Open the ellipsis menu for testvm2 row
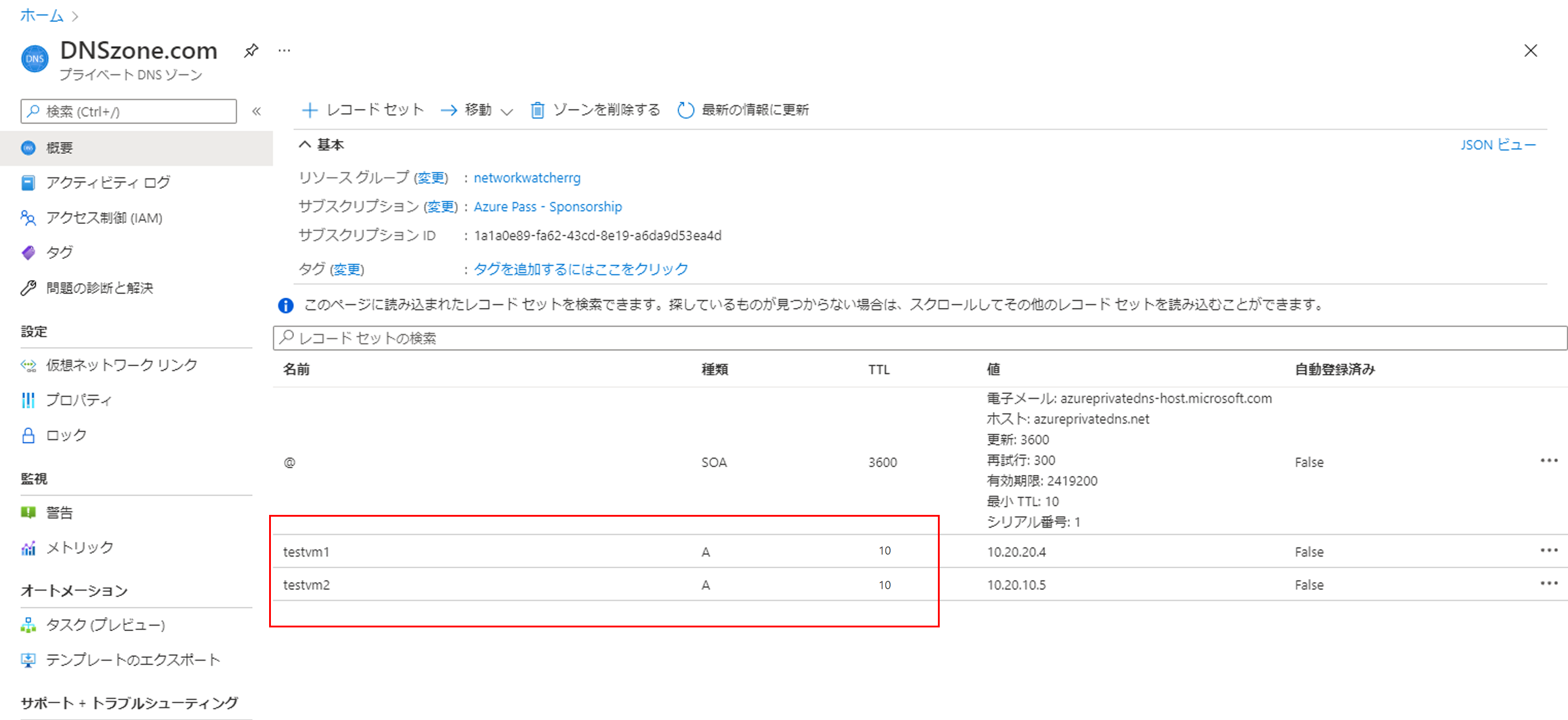The width and height of the screenshot is (1568, 720). coord(1549,583)
